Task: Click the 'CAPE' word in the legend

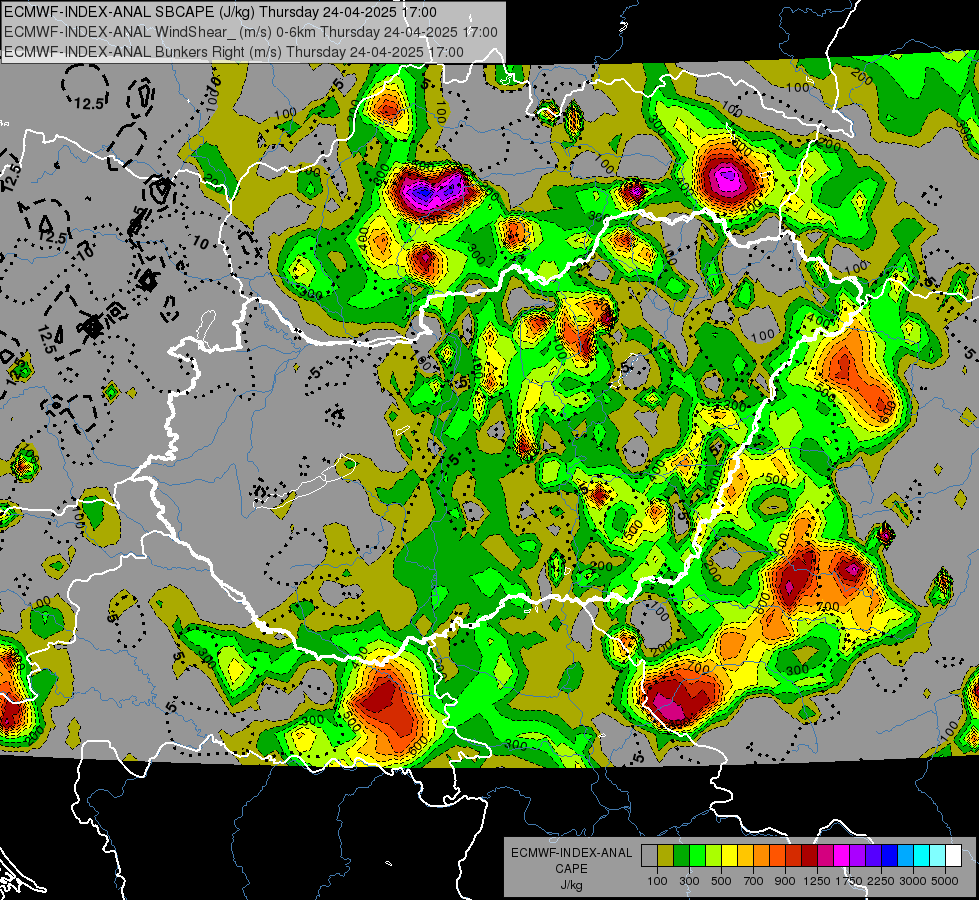Action: tap(571, 869)
